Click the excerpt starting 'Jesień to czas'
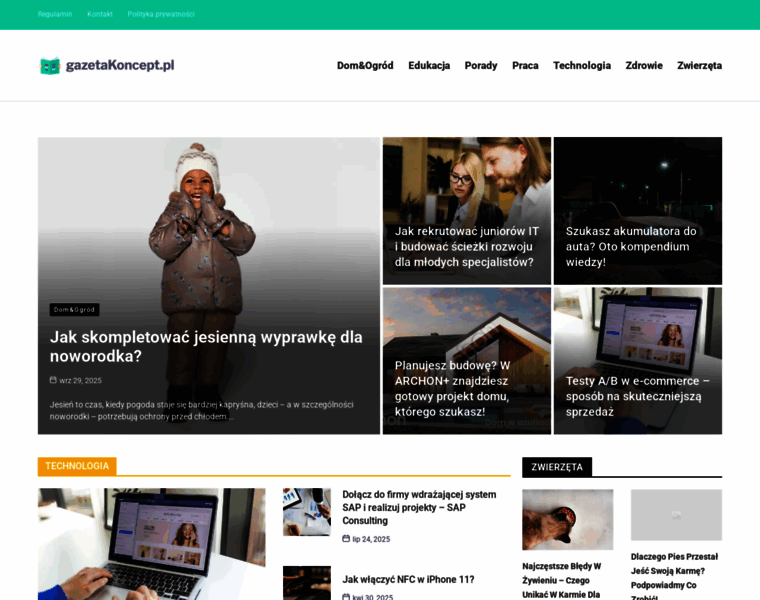The height and width of the screenshot is (600, 760). click(x=201, y=411)
